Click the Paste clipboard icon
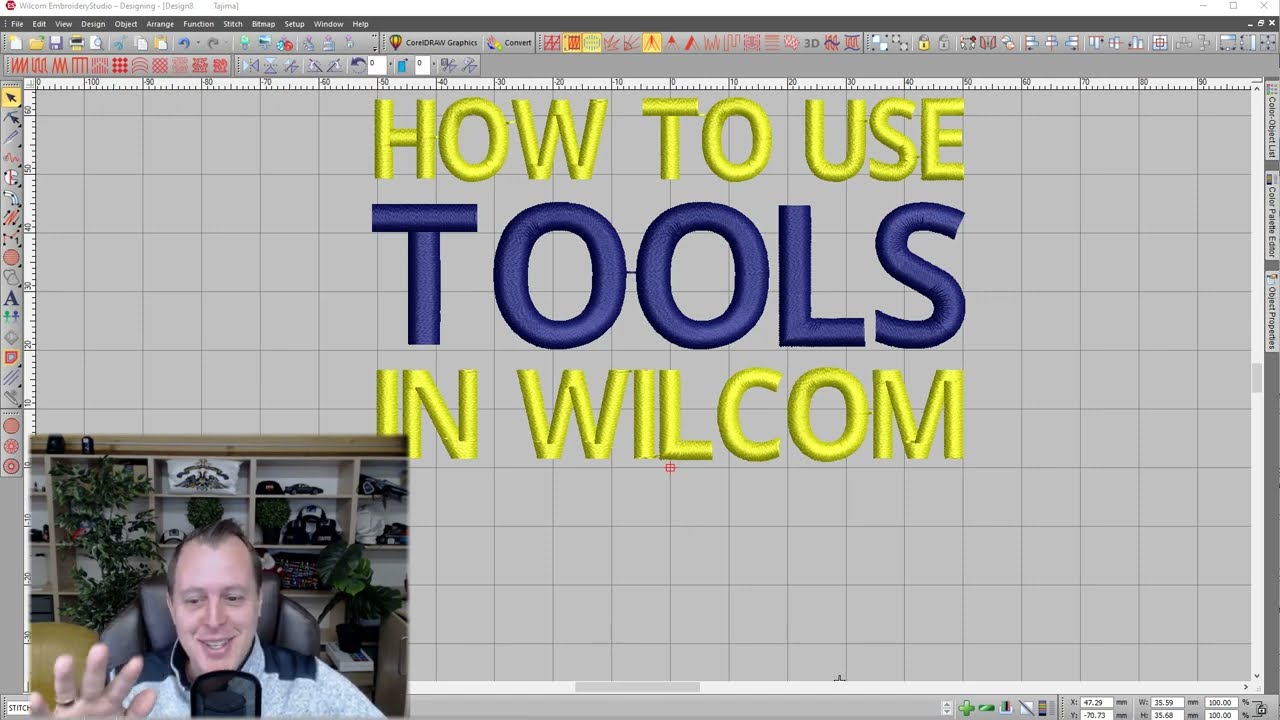This screenshot has width=1280, height=720. click(x=160, y=43)
